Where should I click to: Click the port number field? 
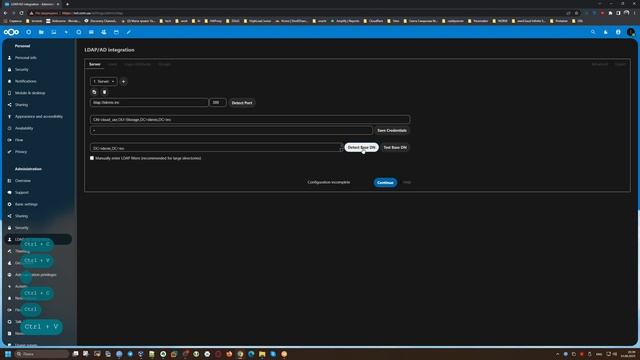217,102
